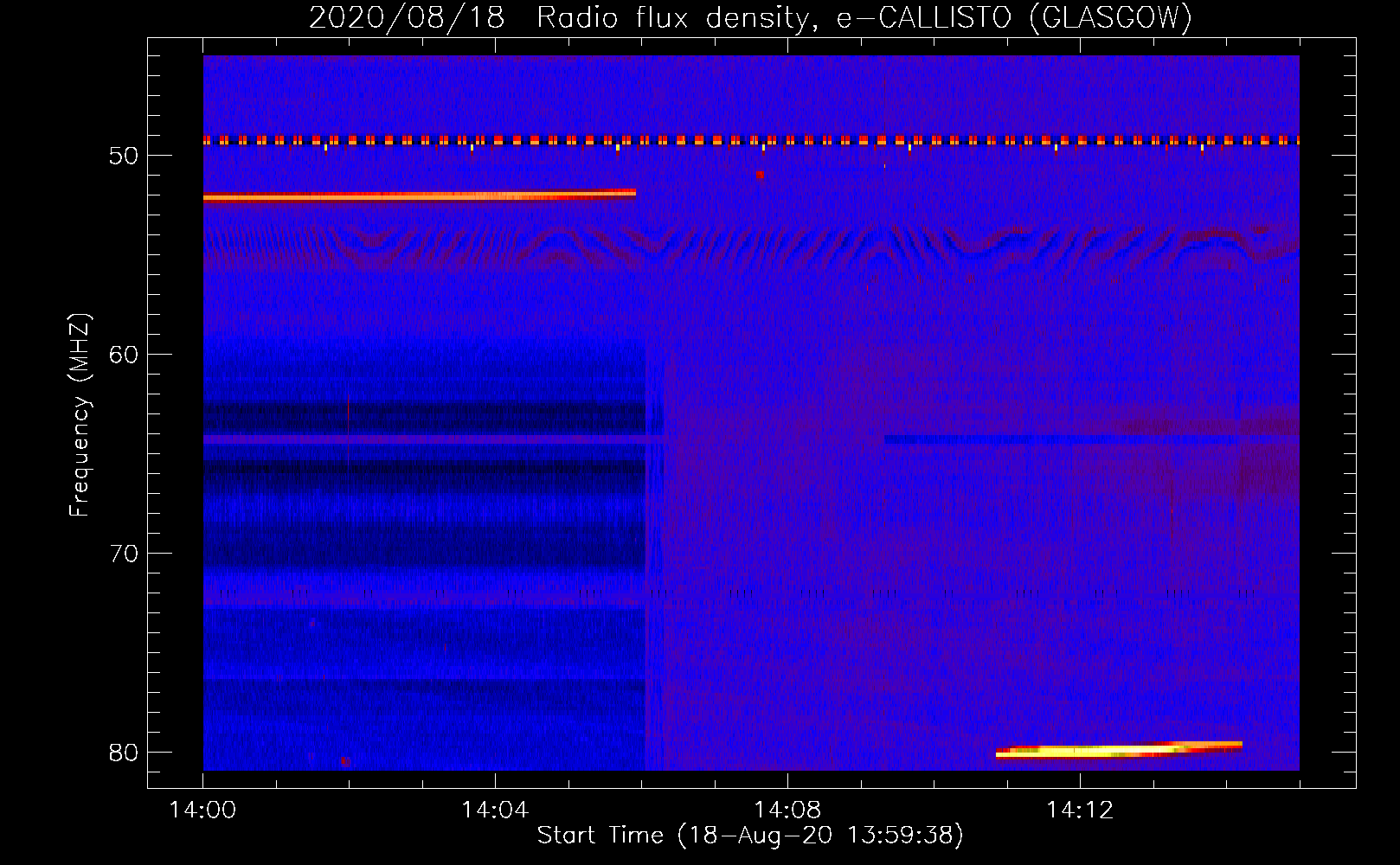Click the '14:08' time tick label
1400x865 pixels.
click(x=787, y=811)
